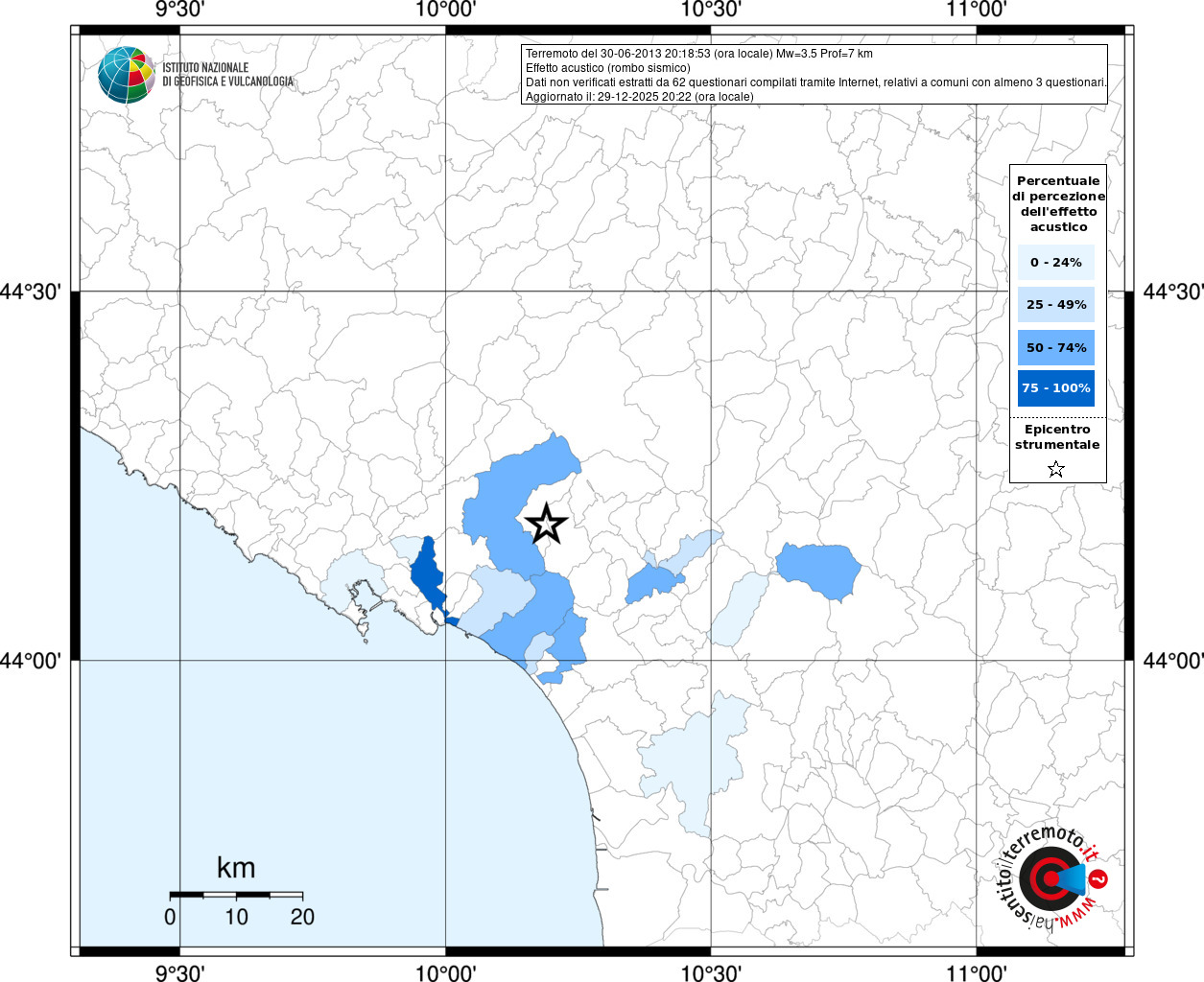Click the scale bar '20' tick label

pyautogui.click(x=302, y=917)
